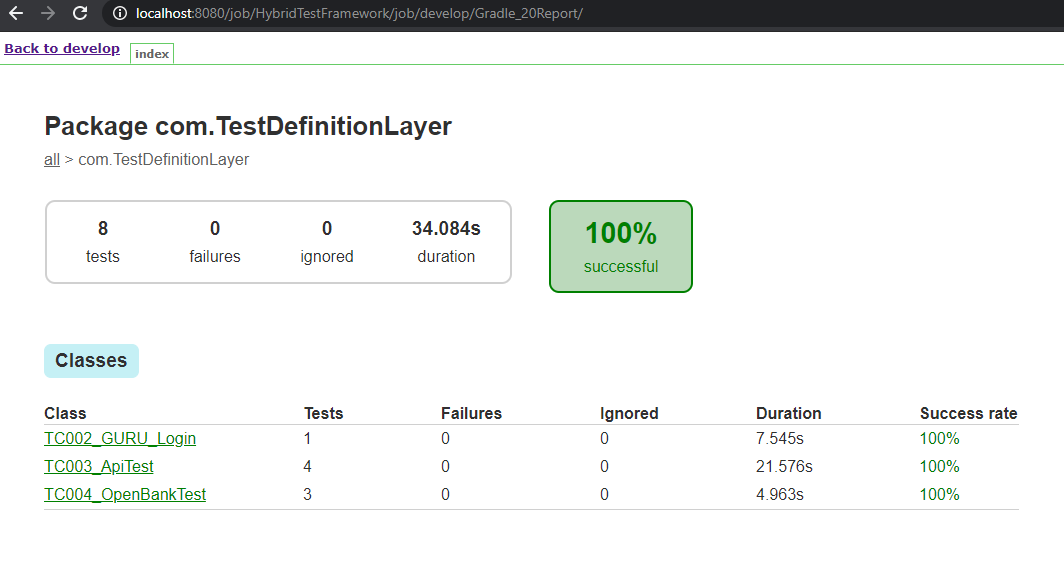Select the index tab
This screenshot has width=1064, height=582.
(152, 54)
